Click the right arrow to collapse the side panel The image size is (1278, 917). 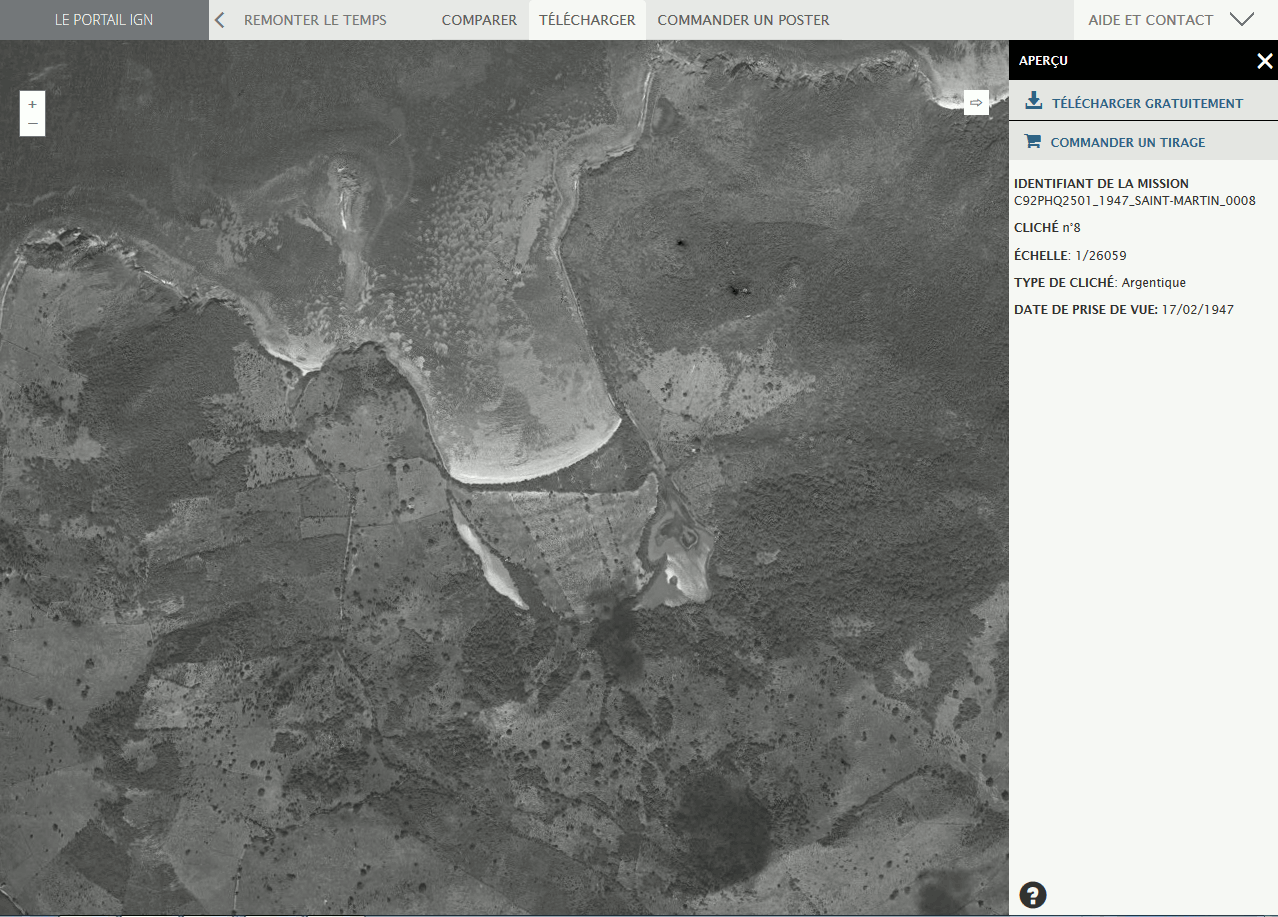(976, 102)
